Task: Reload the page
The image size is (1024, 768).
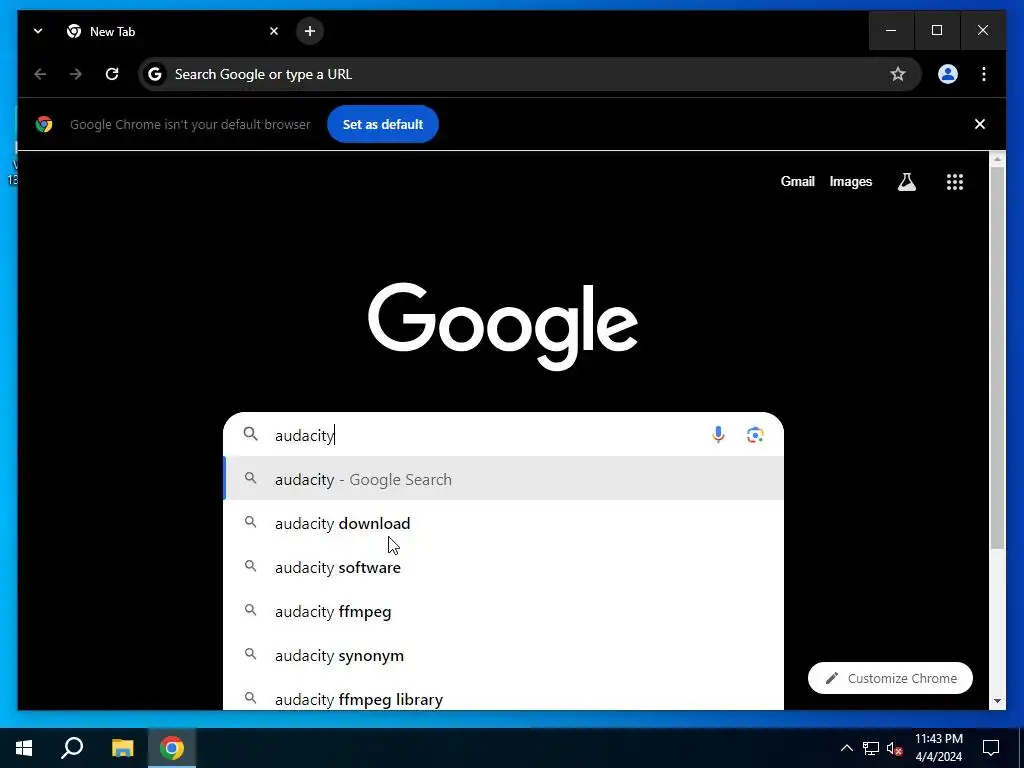Action: [x=112, y=74]
